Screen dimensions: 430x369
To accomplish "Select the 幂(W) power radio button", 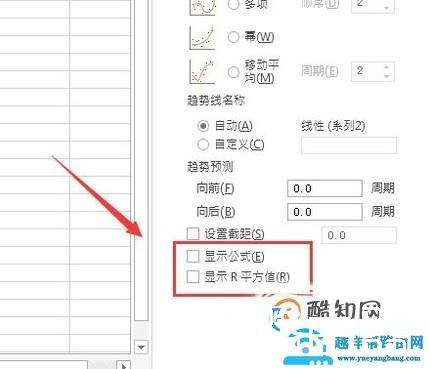I will coord(233,37).
